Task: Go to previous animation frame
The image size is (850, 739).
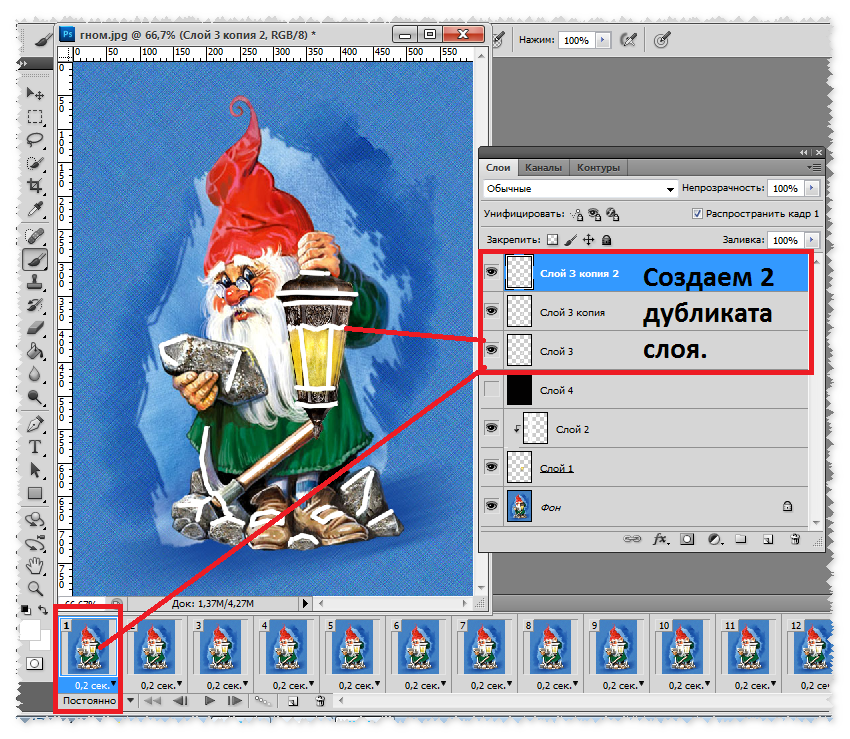Action: 181,701
